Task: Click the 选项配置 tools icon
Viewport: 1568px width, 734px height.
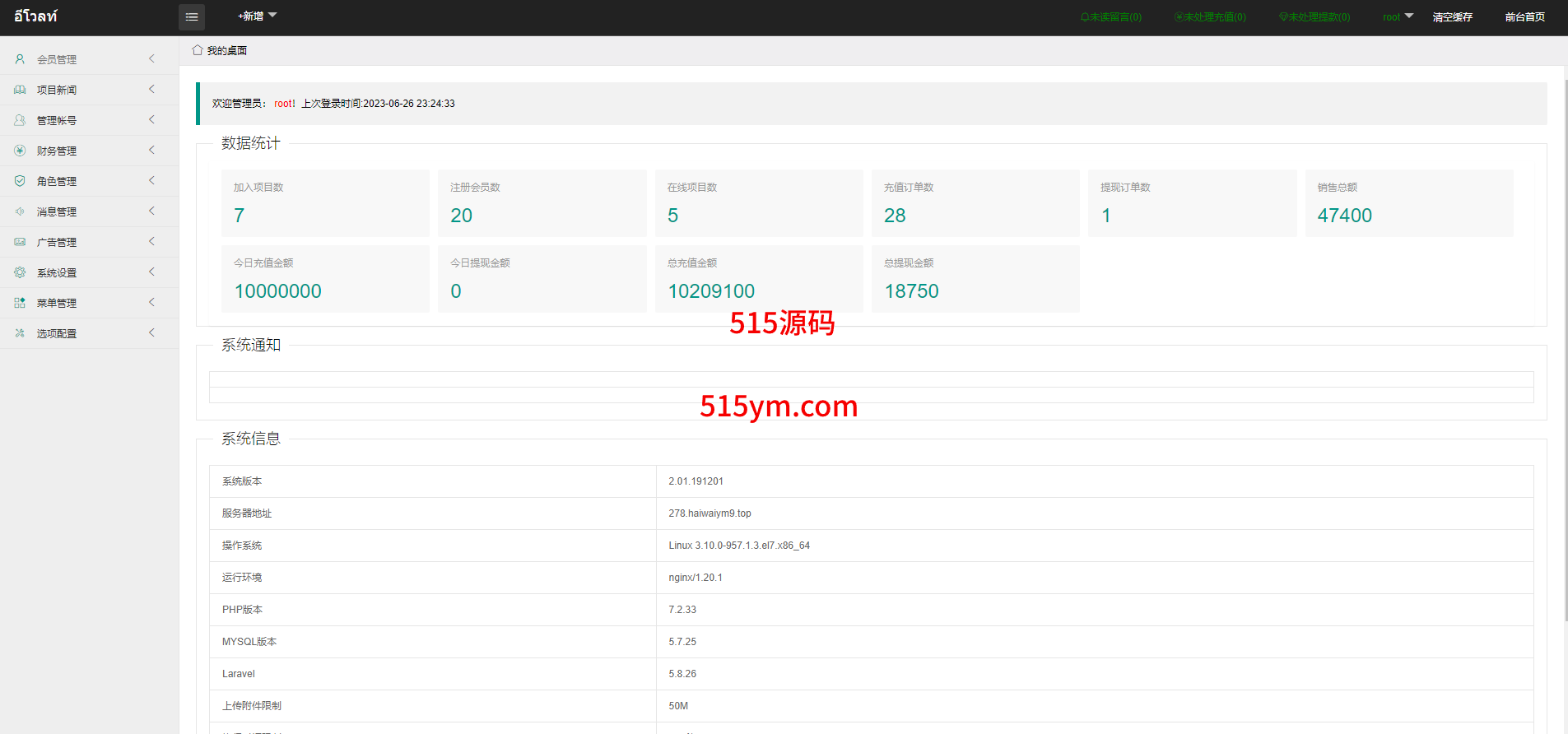Action: (x=20, y=333)
